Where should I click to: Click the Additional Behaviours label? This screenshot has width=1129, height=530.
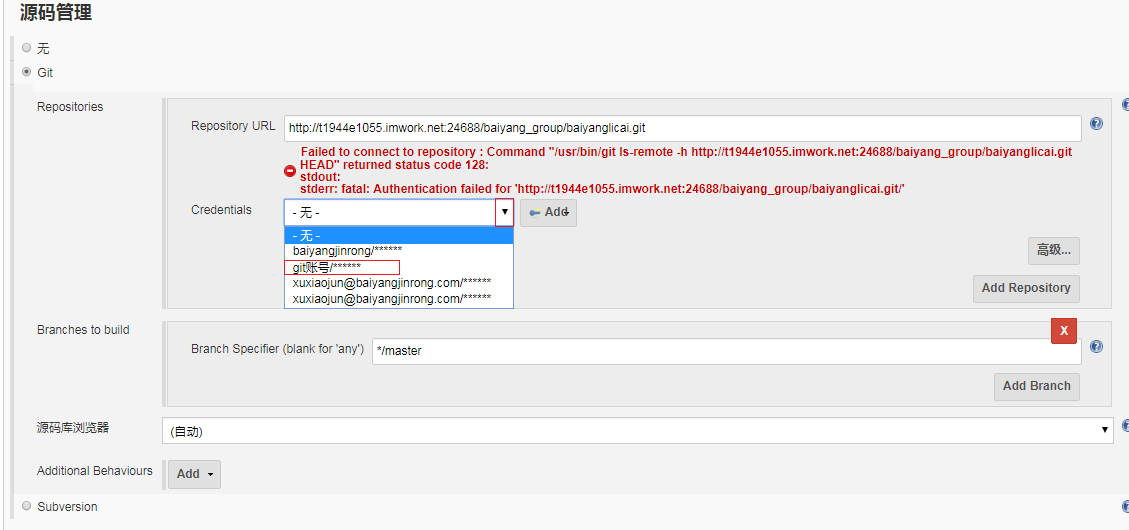pyautogui.click(x=94, y=471)
